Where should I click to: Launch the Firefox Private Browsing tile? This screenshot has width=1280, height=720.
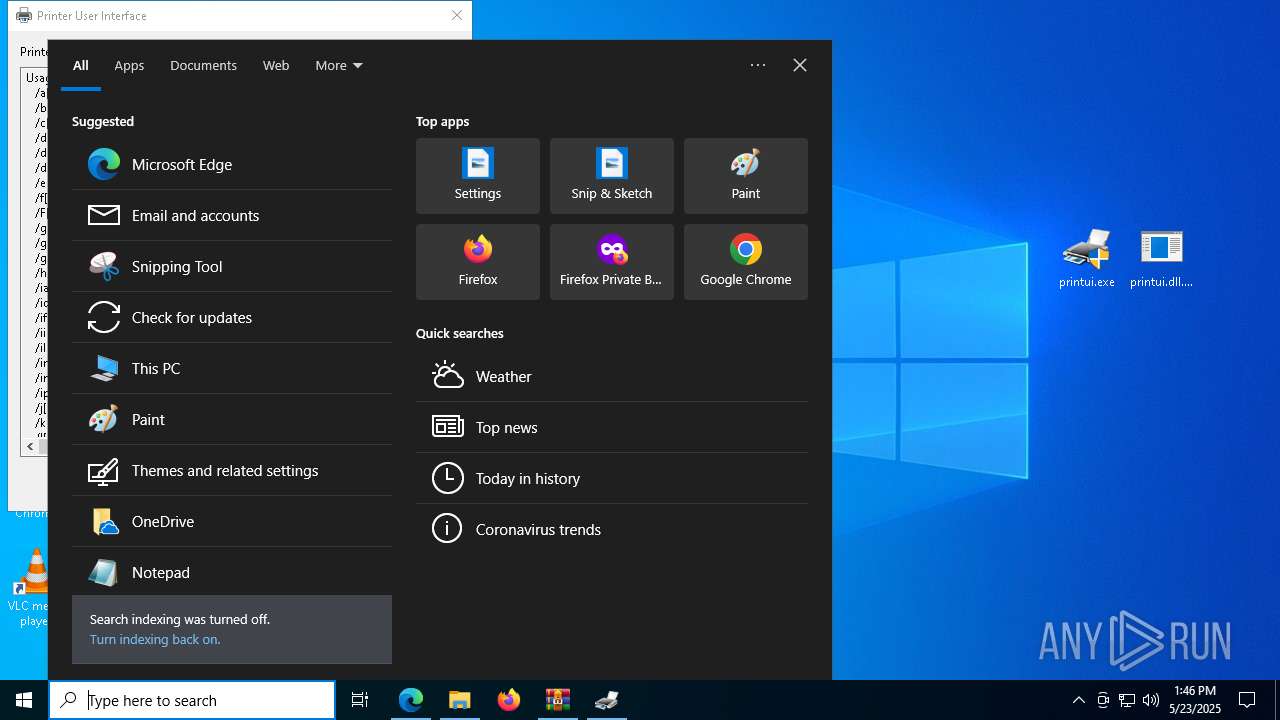point(612,262)
